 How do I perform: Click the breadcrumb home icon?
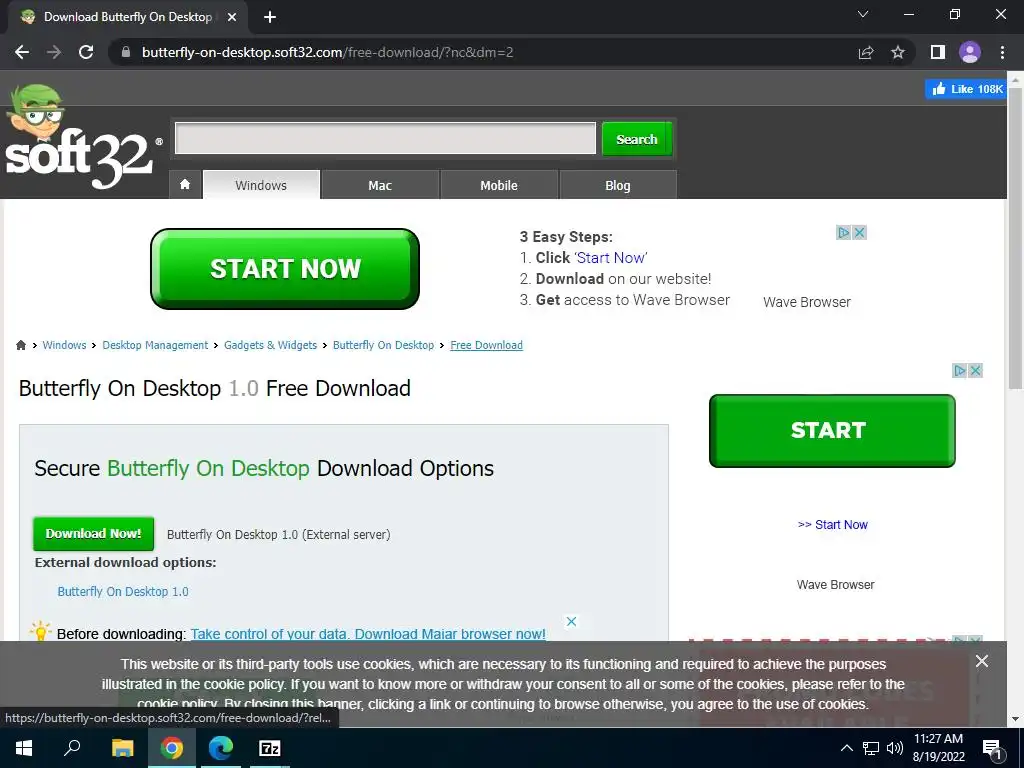[21, 345]
